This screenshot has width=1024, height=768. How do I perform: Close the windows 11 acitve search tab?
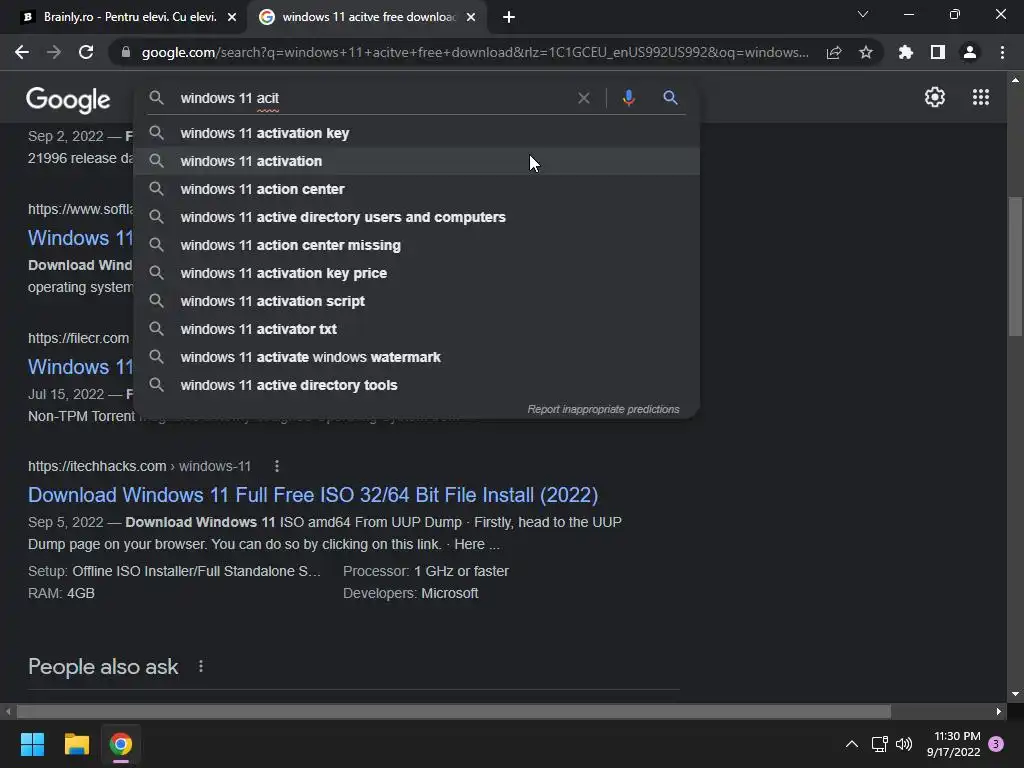pos(471,18)
